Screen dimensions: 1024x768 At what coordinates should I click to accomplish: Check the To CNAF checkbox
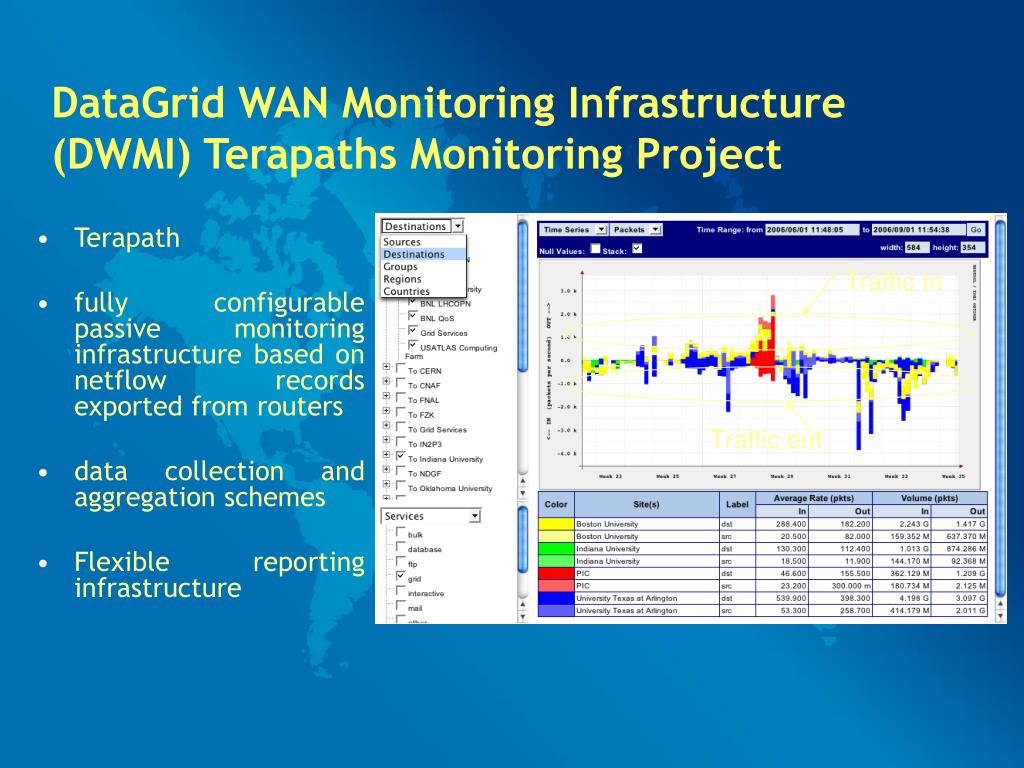[x=400, y=383]
